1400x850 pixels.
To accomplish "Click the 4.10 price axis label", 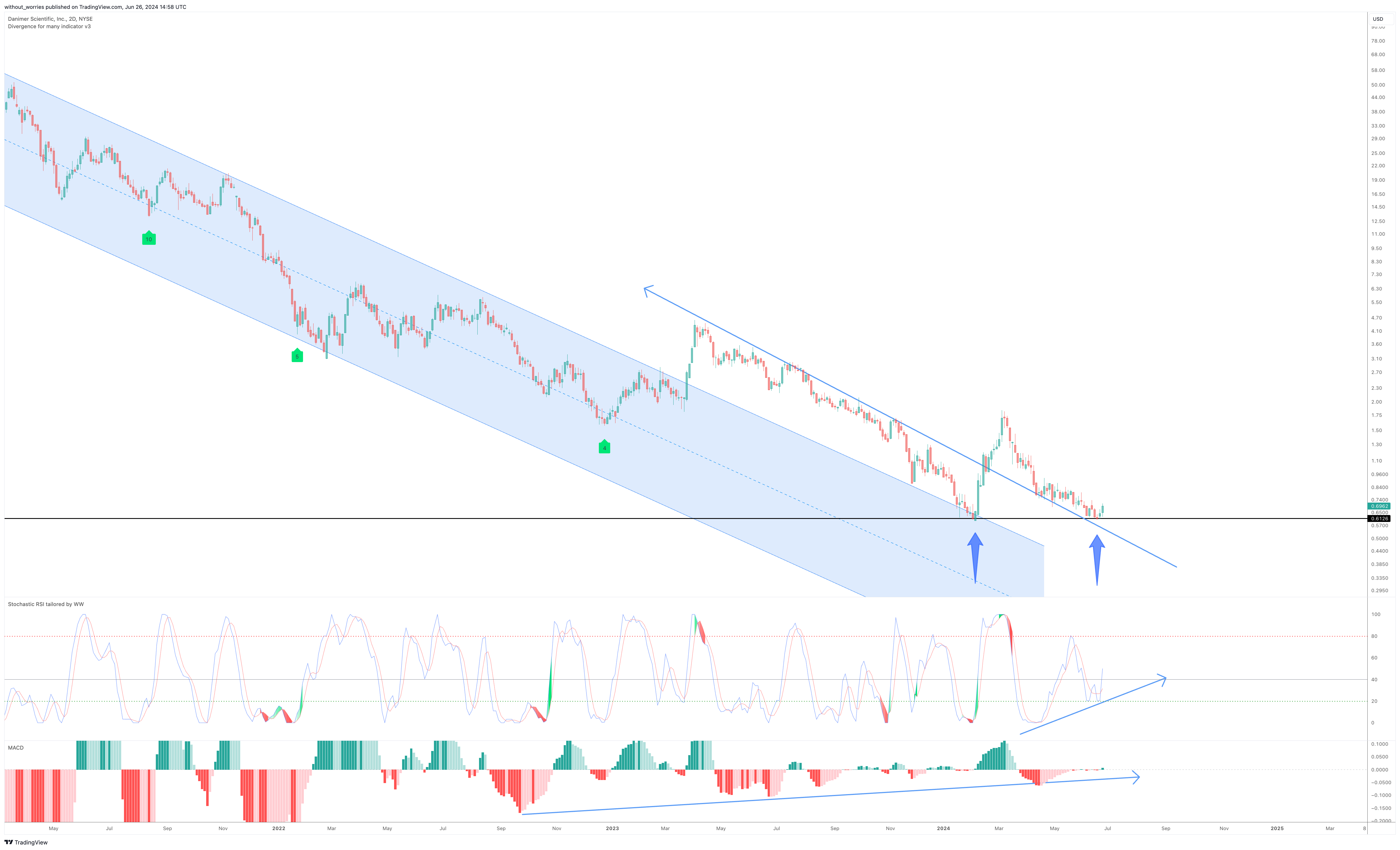I will (x=1376, y=331).
